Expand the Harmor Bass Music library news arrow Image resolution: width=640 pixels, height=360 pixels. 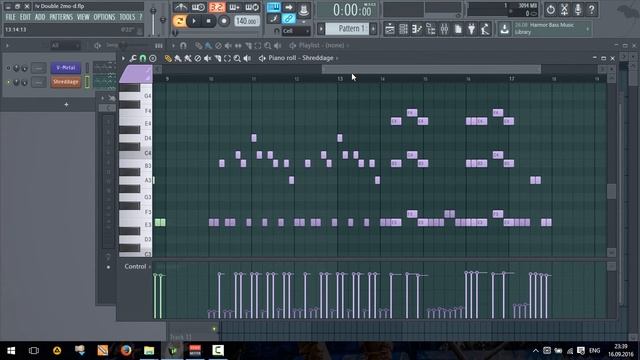tap(588, 29)
